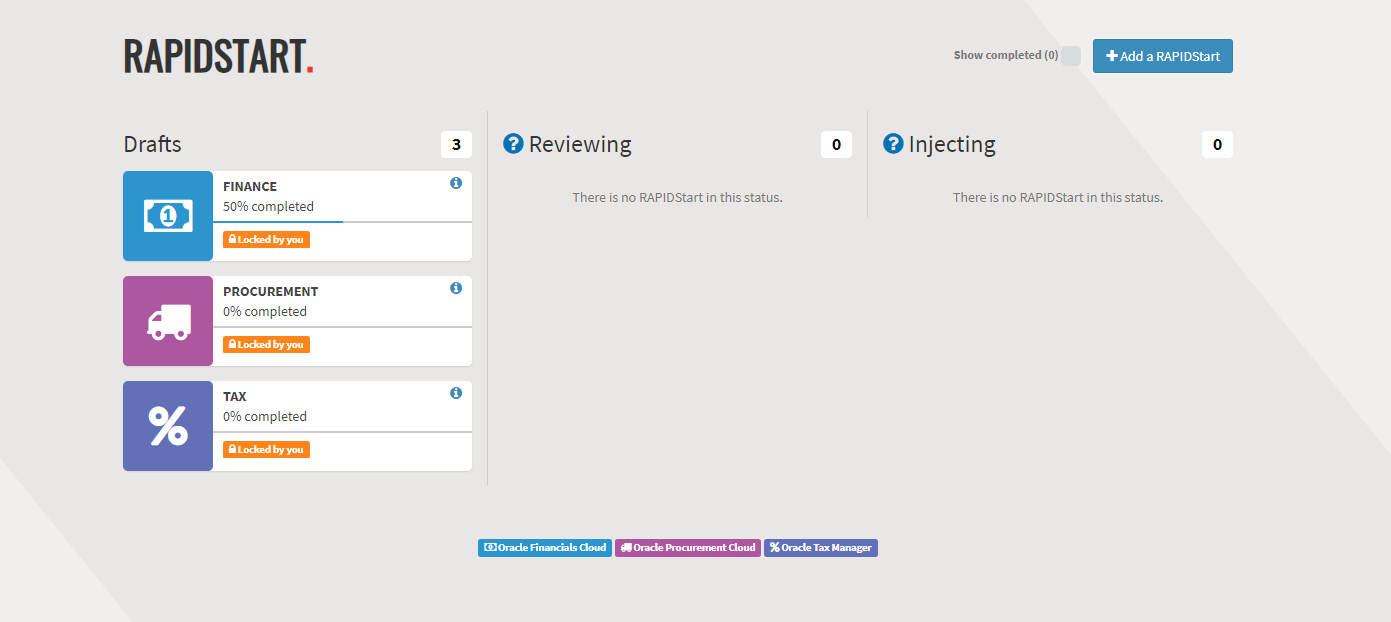The image size is (1391, 622).
Task: Click Procurement "Locked by you" badge
Action: point(266,345)
